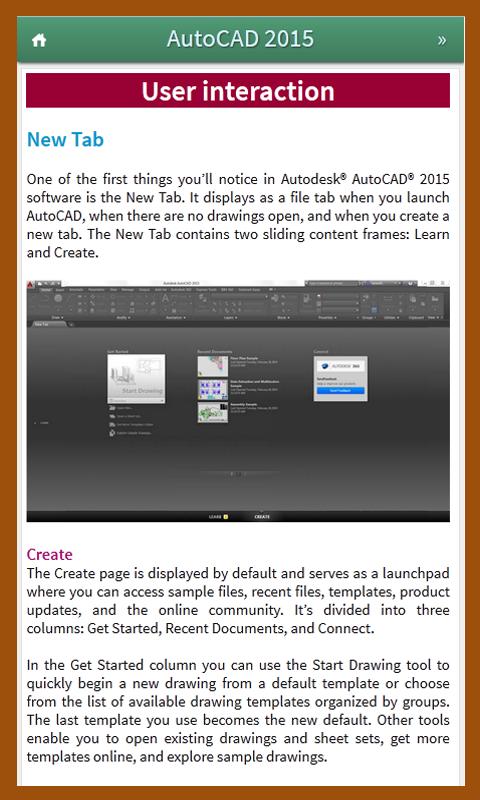Click the red AutoCAD application logo
This screenshot has width=480, height=800.
click(x=31, y=283)
